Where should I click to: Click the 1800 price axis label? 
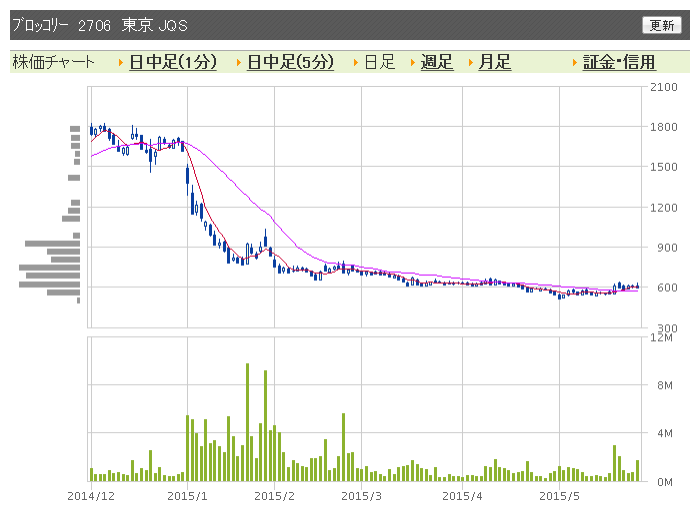[x=663, y=127]
